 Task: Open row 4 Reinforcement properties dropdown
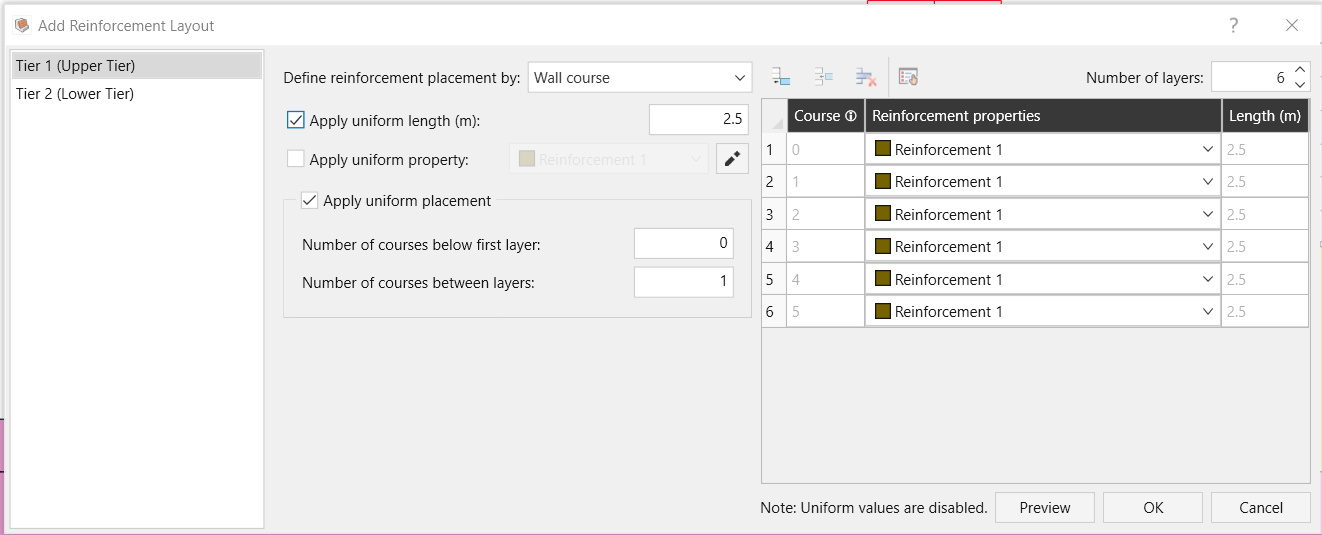tap(1042, 247)
